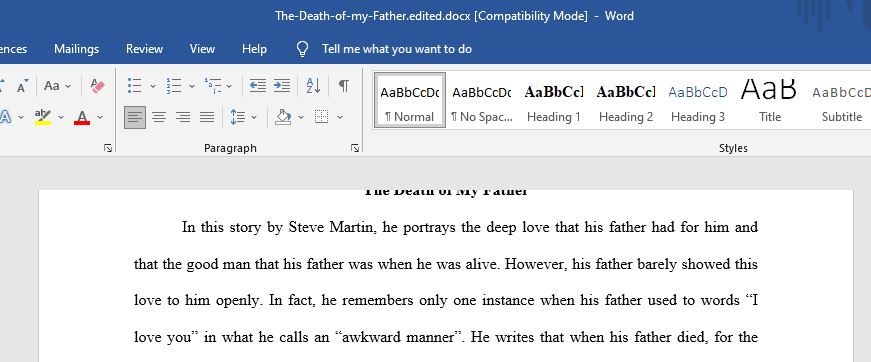Apply red font color
Image resolution: width=871 pixels, height=362 pixels.
pos(82,117)
